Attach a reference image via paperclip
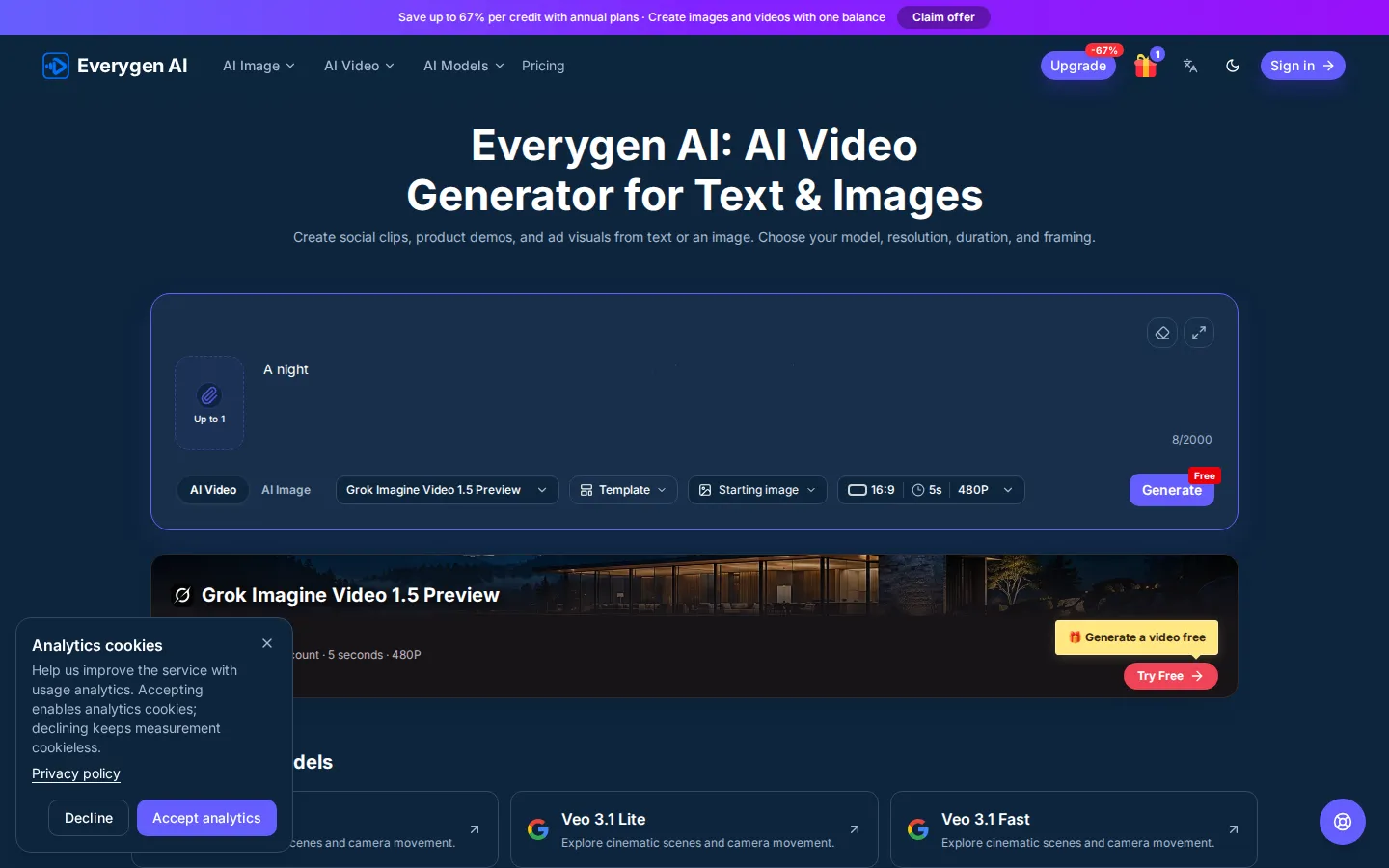The height and width of the screenshot is (868, 1389). [209, 403]
